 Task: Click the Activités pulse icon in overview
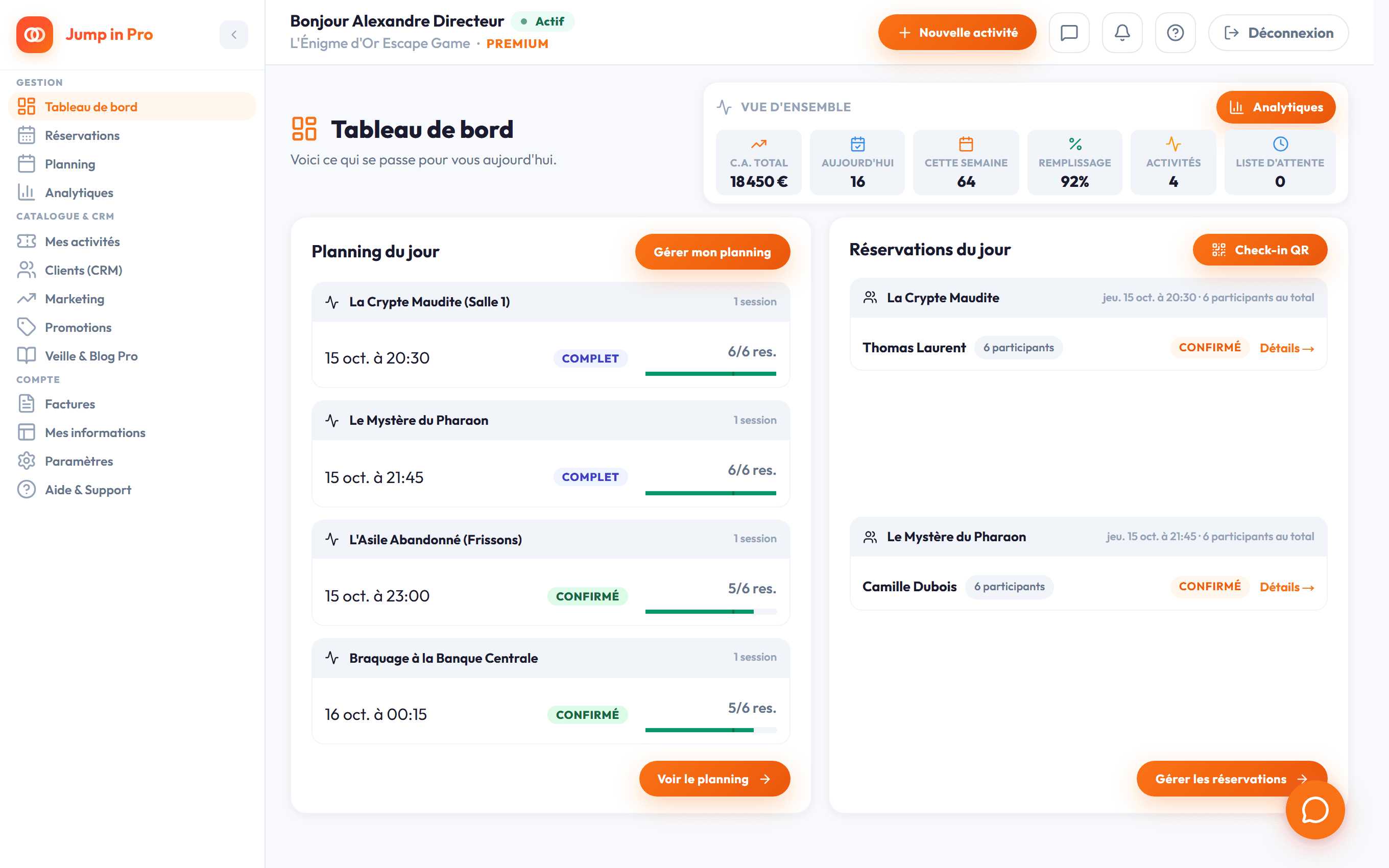(1173, 143)
